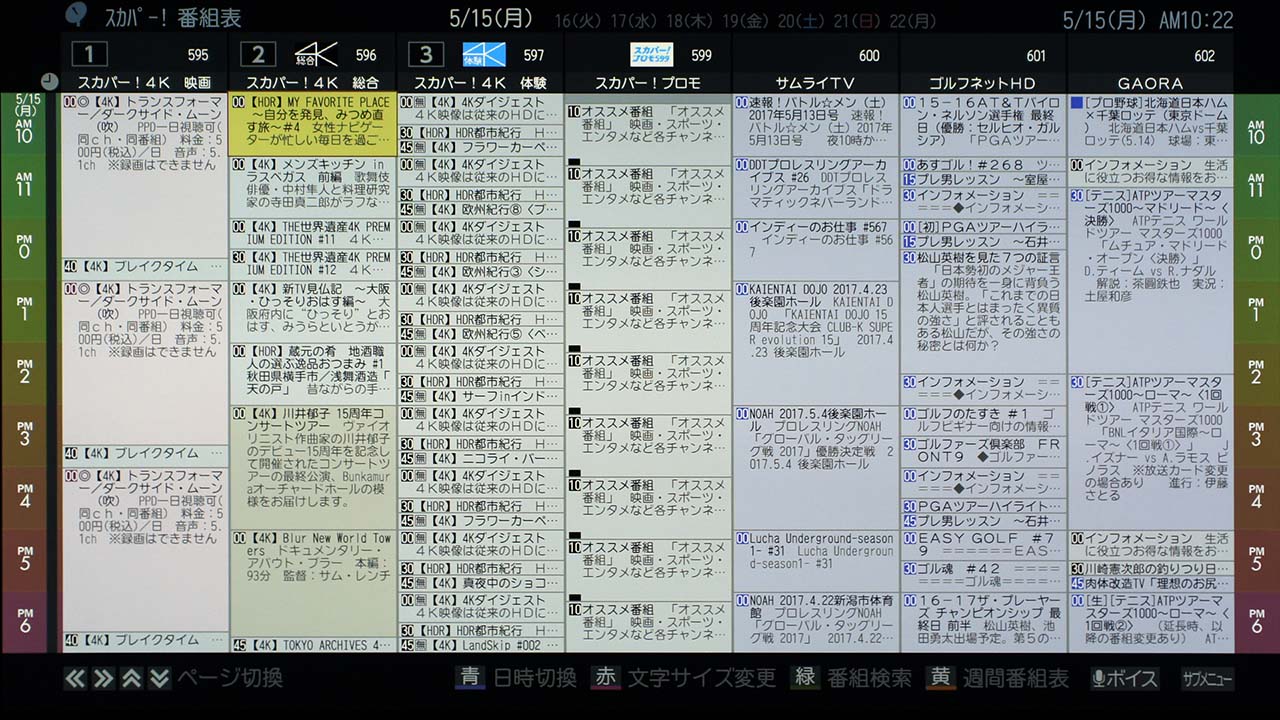The image size is (1280, 720).
Task: Open the サブメニュー submenu
Action: tap(1207, 678)
